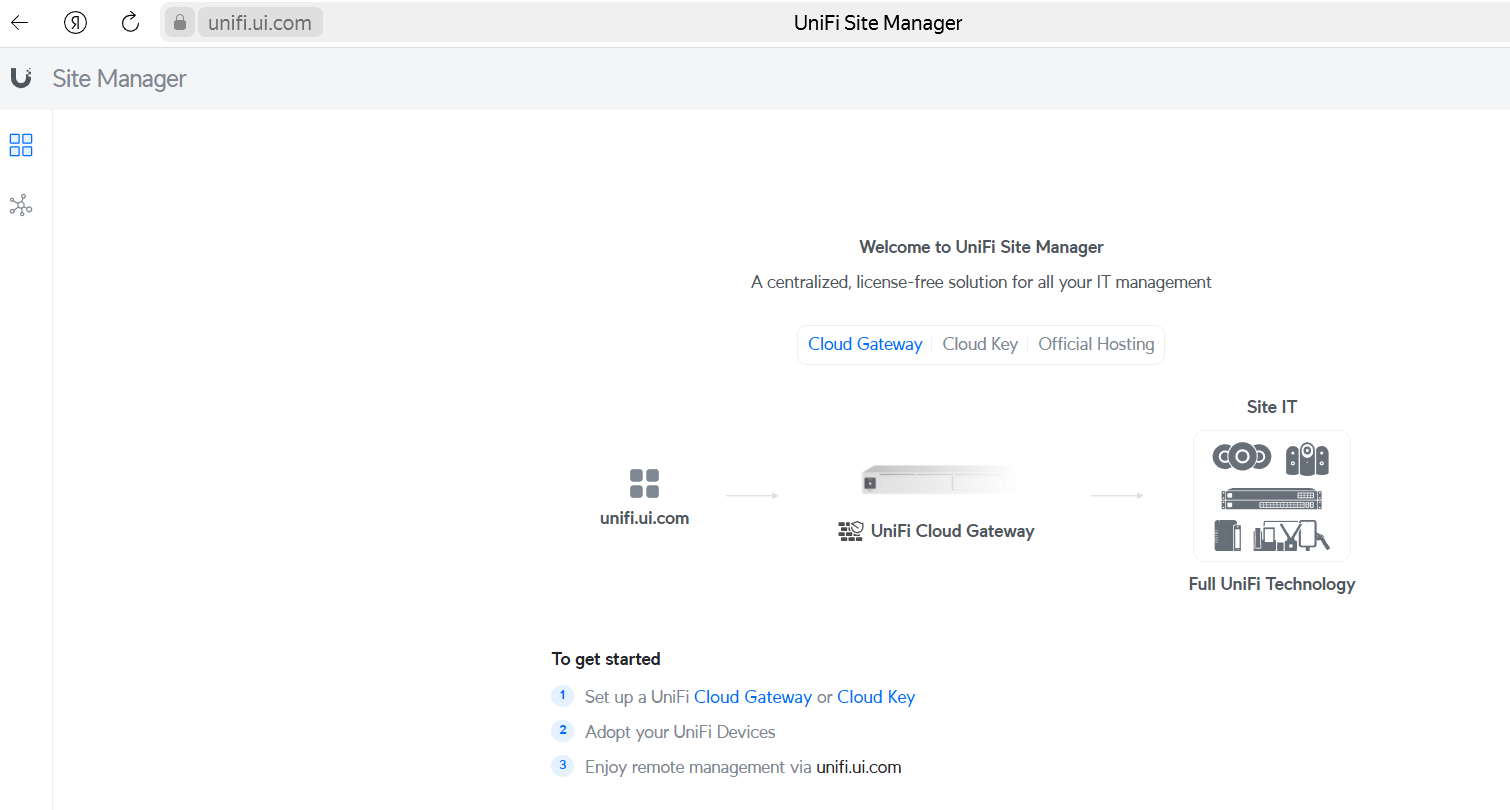Open the Yandex browser home icon
Image resolution: width=1510 pixels, height=810 pixels.
pos(75,22)
